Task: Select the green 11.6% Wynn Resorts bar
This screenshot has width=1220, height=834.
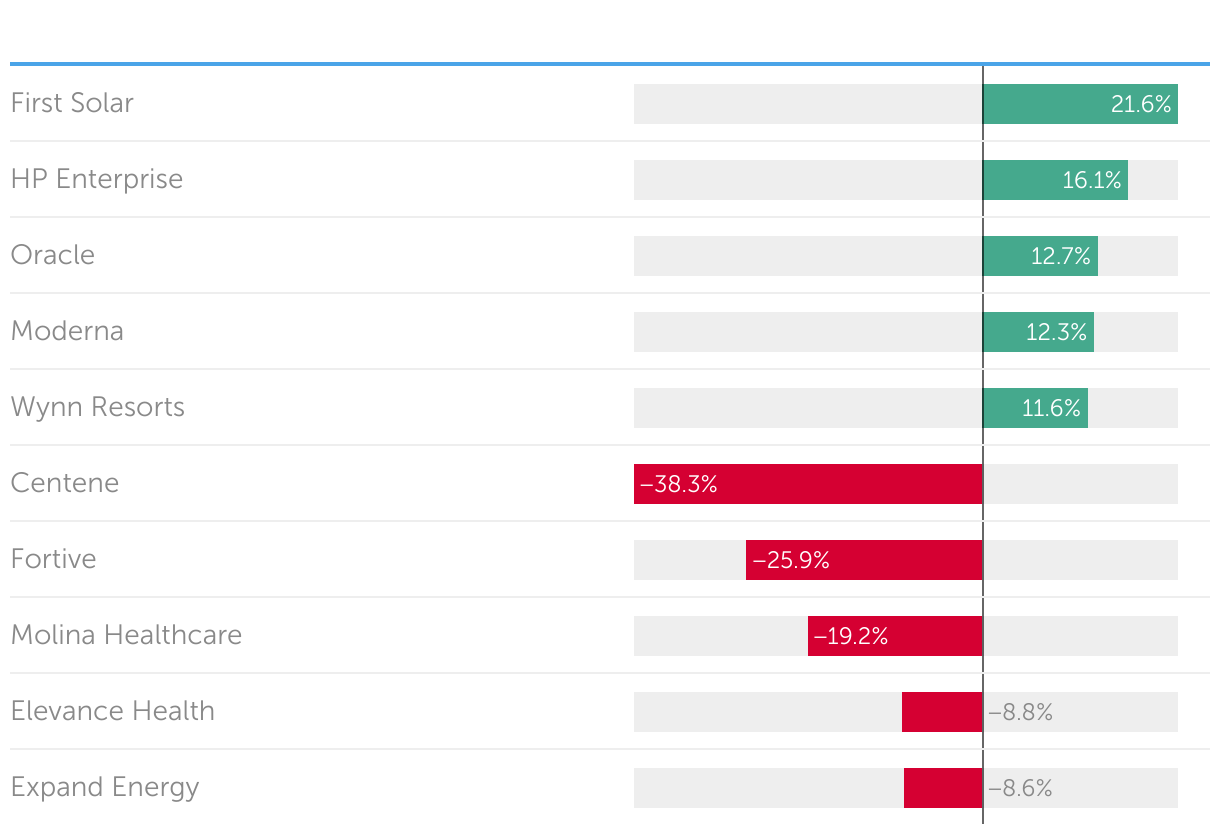Action: 1035,408
